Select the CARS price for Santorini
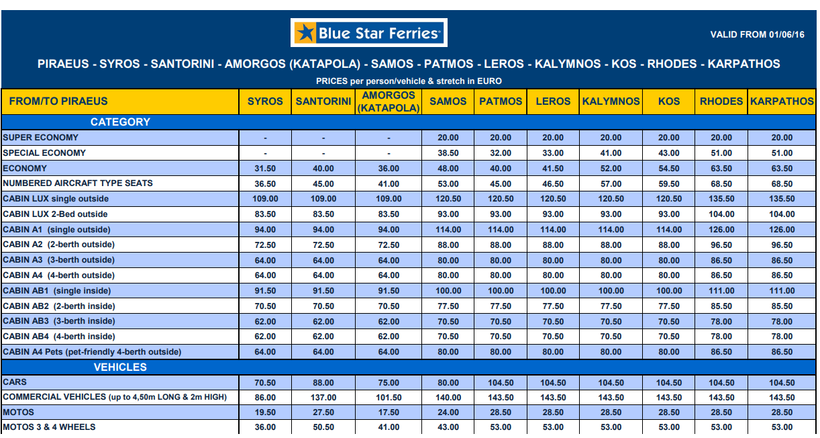This screenshot has height=438, width=820. [x=323, y=382]
